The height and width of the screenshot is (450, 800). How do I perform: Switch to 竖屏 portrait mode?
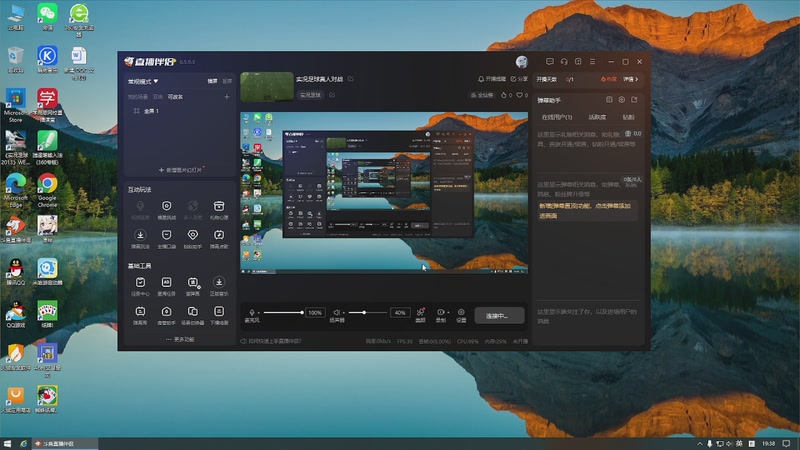tap(227, 81)
